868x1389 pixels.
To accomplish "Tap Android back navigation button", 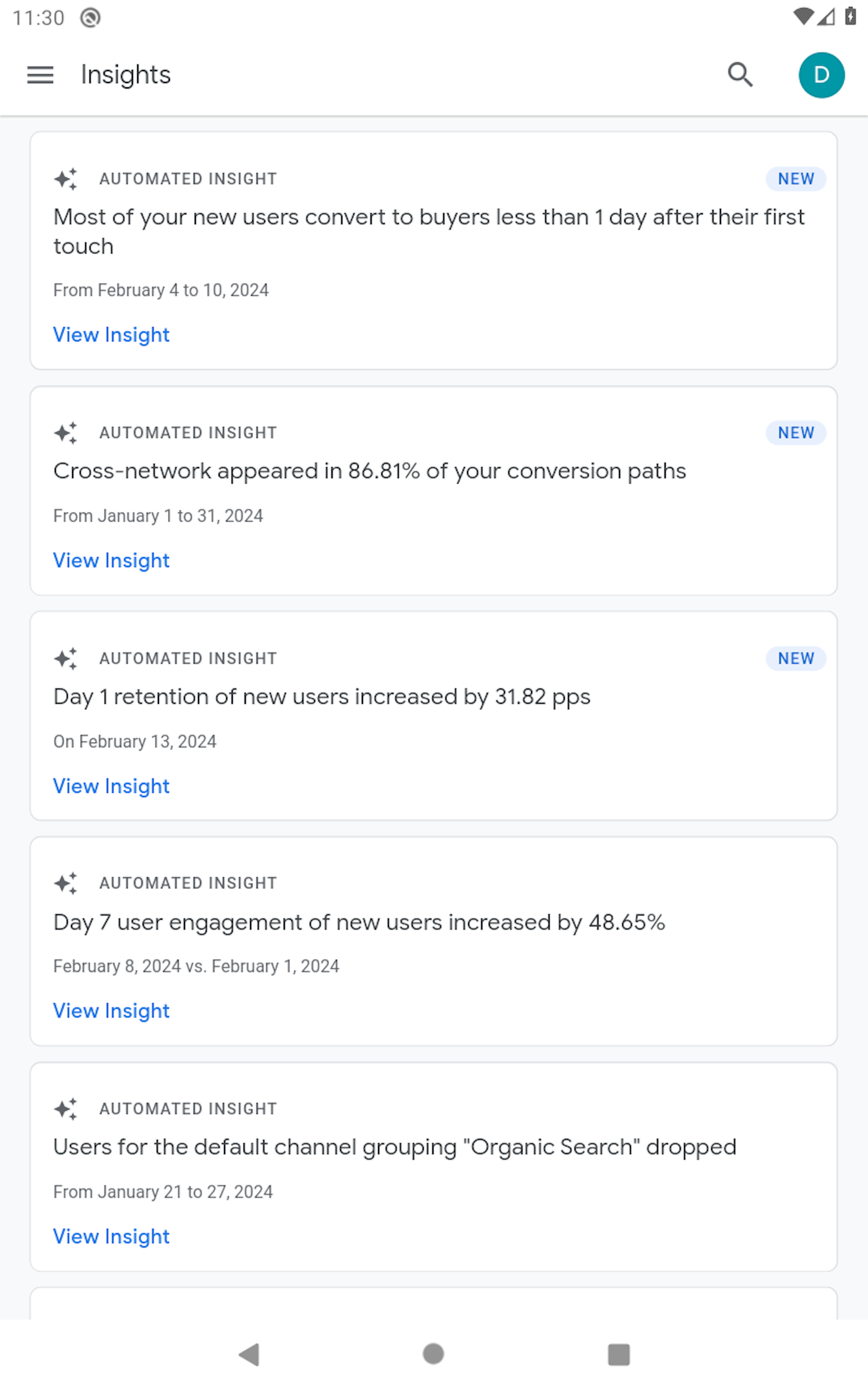I will point(250,1355).
